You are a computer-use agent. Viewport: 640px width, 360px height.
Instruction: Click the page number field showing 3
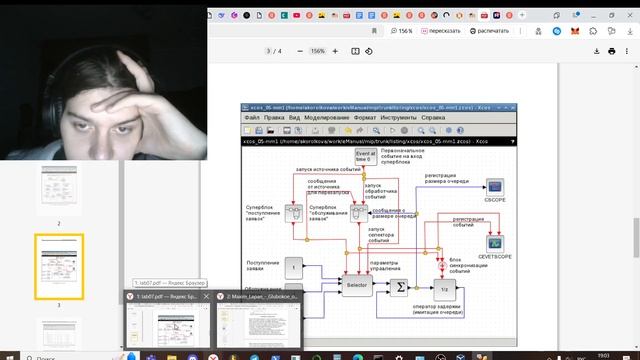click(268, 51)
